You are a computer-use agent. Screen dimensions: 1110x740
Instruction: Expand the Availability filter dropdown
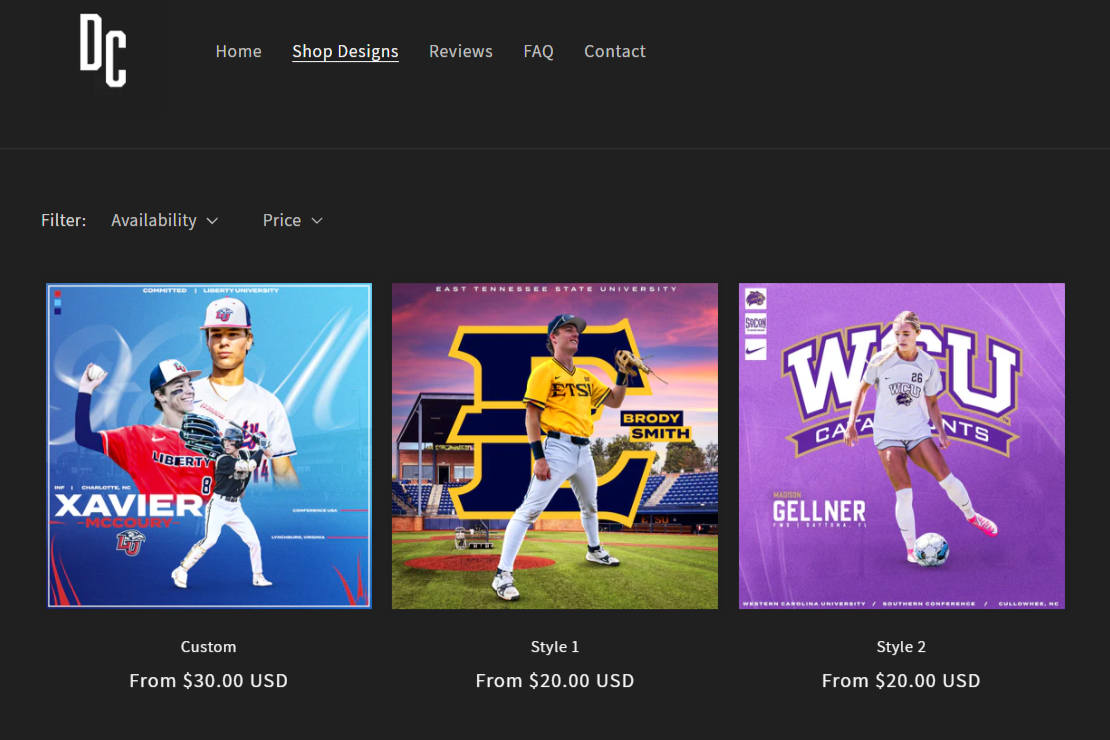[x=165, y=220]
